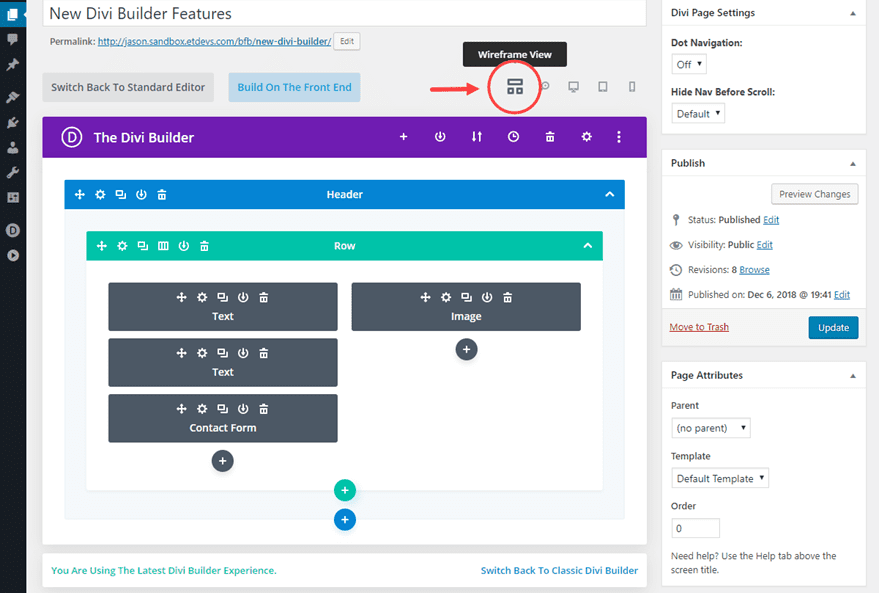Open Header section settings gear

click(x=100, y=194)
